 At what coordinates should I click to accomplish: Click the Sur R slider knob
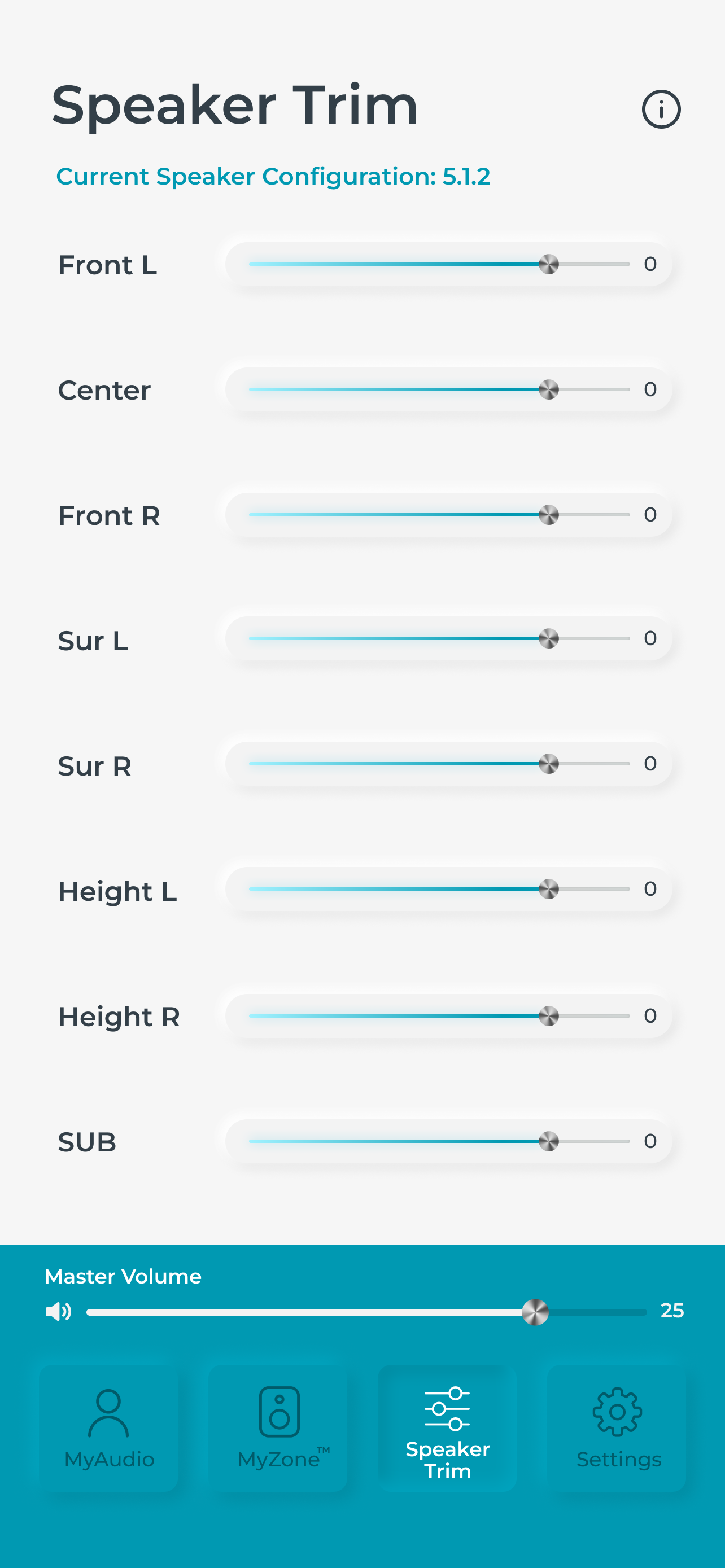(548, 764)
